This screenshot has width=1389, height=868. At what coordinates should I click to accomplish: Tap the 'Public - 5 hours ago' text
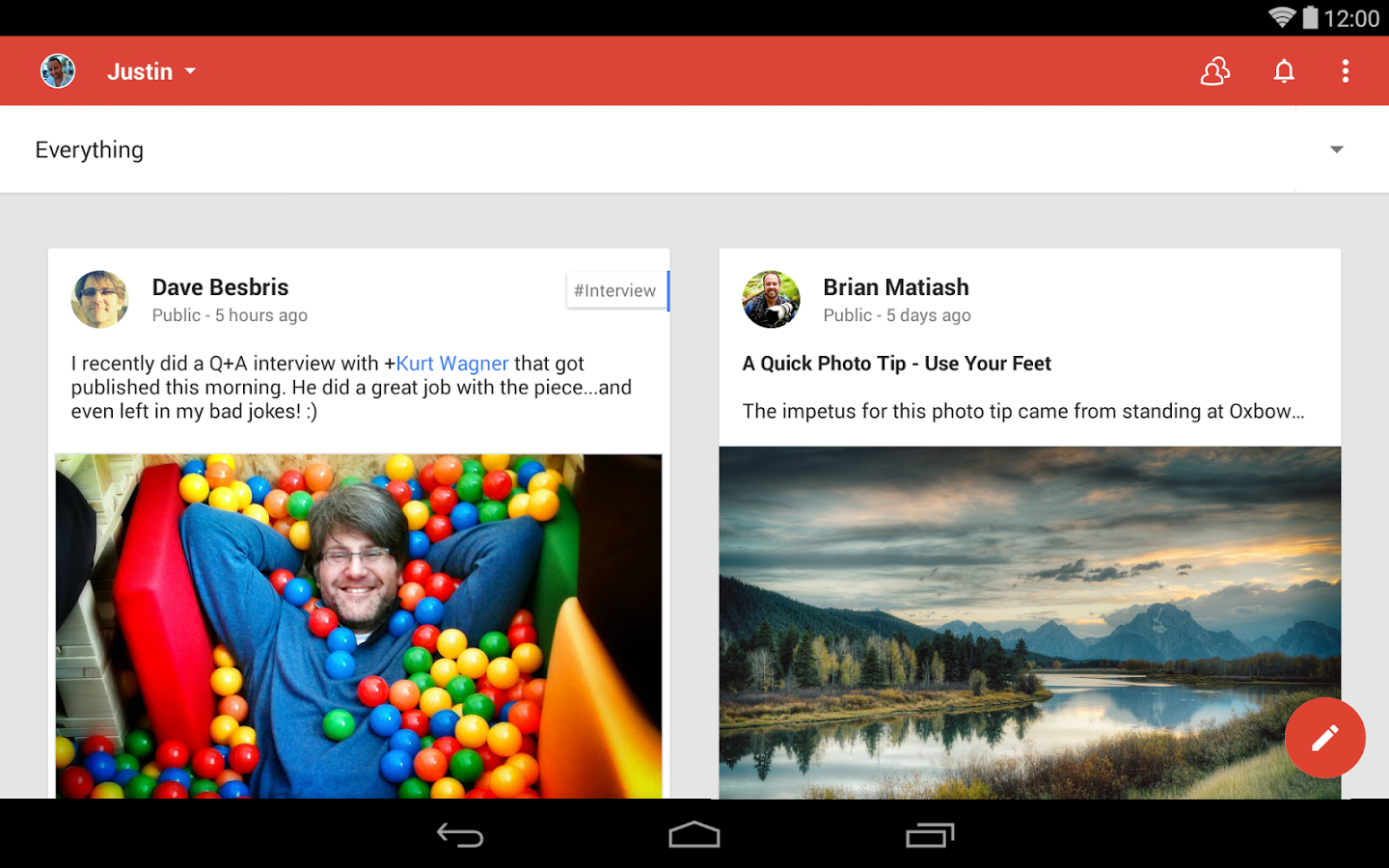[230, 315]
